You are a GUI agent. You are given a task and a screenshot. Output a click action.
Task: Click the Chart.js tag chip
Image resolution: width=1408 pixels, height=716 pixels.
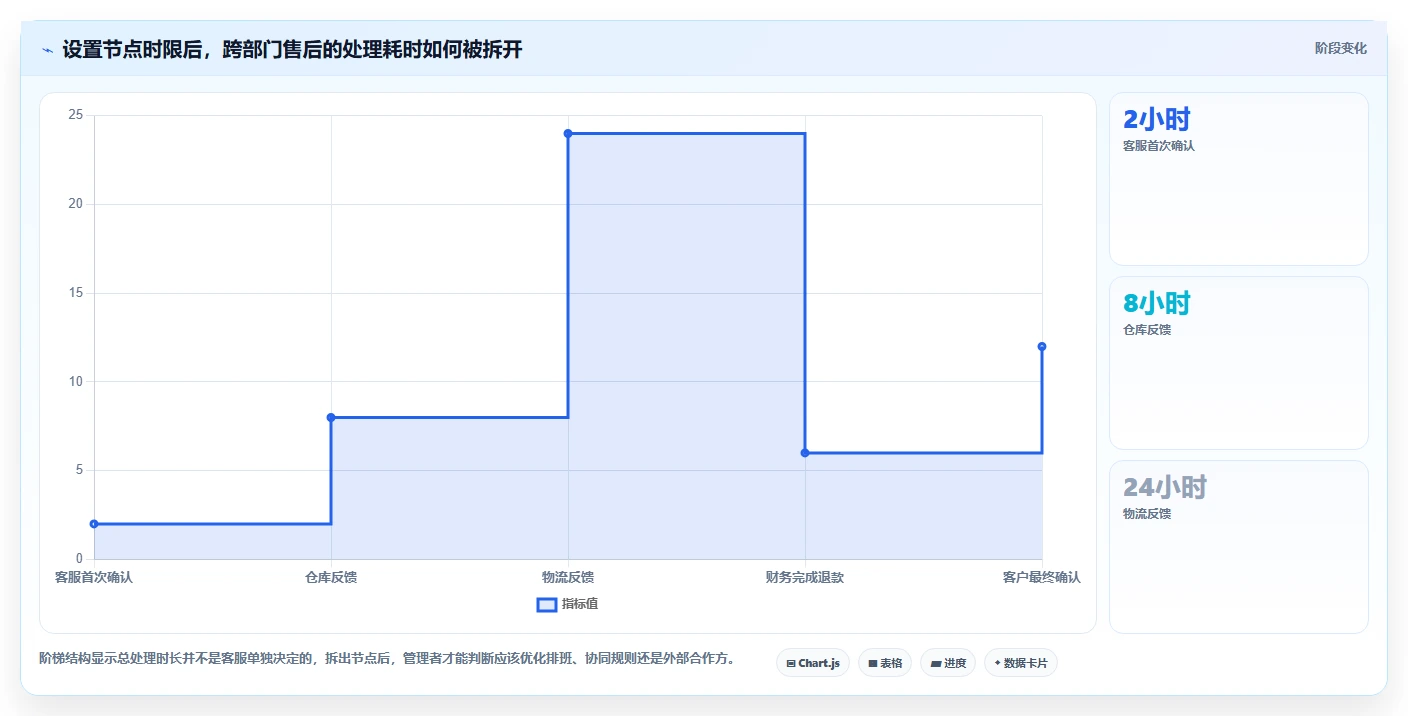click(x=813, y=663)
